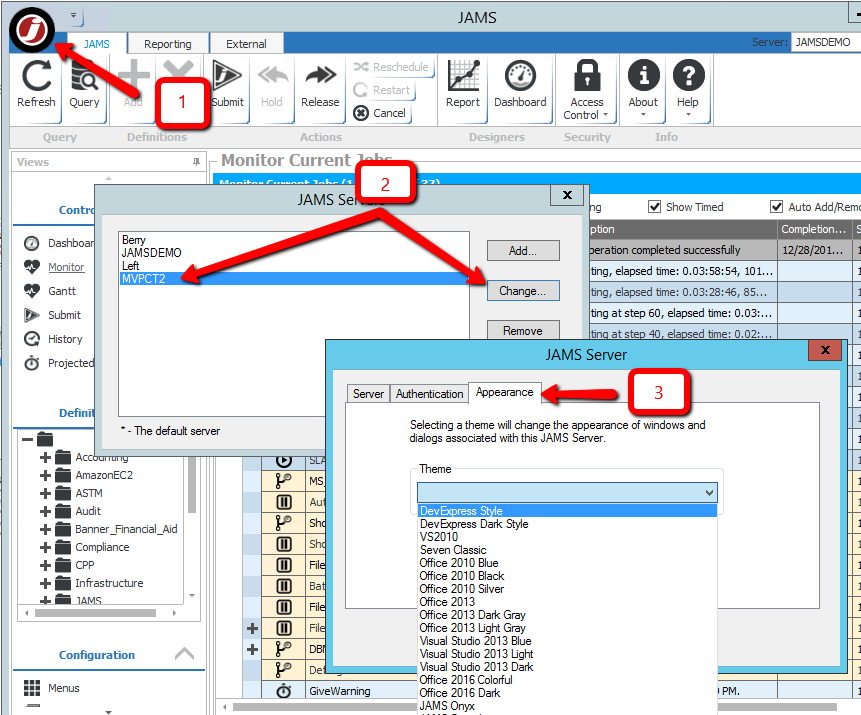The image size is (861, 715).
Task: Expand the Accounting folder
Action: [46, 457]
